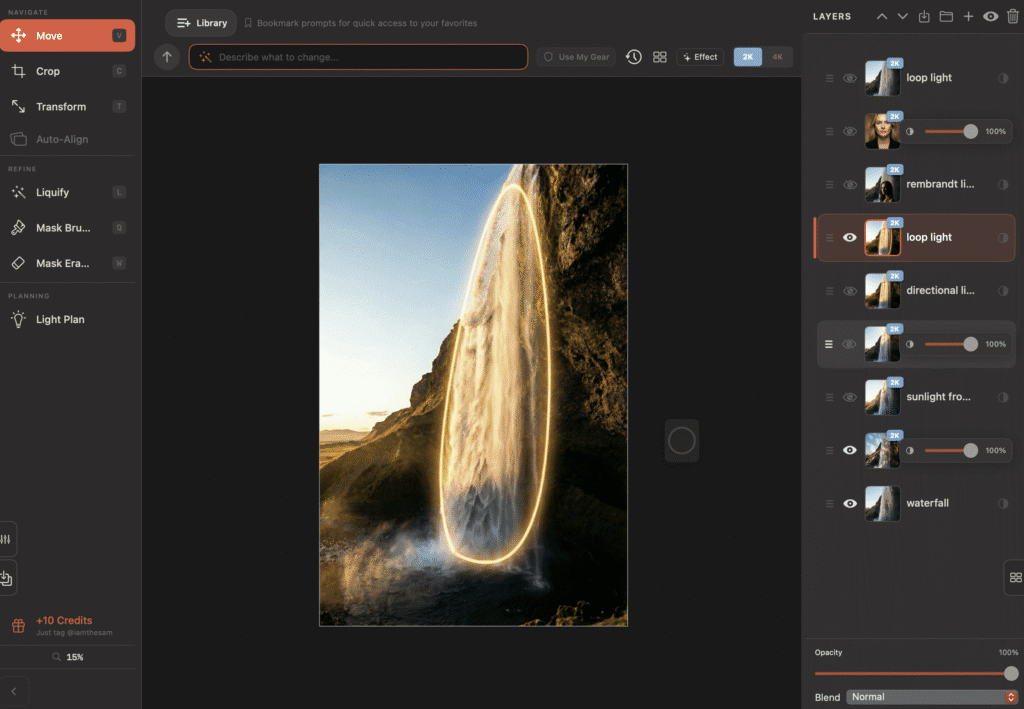Open the Blend mode dropdown
The image size is (1024, 709).
click(x=931, y=697)
